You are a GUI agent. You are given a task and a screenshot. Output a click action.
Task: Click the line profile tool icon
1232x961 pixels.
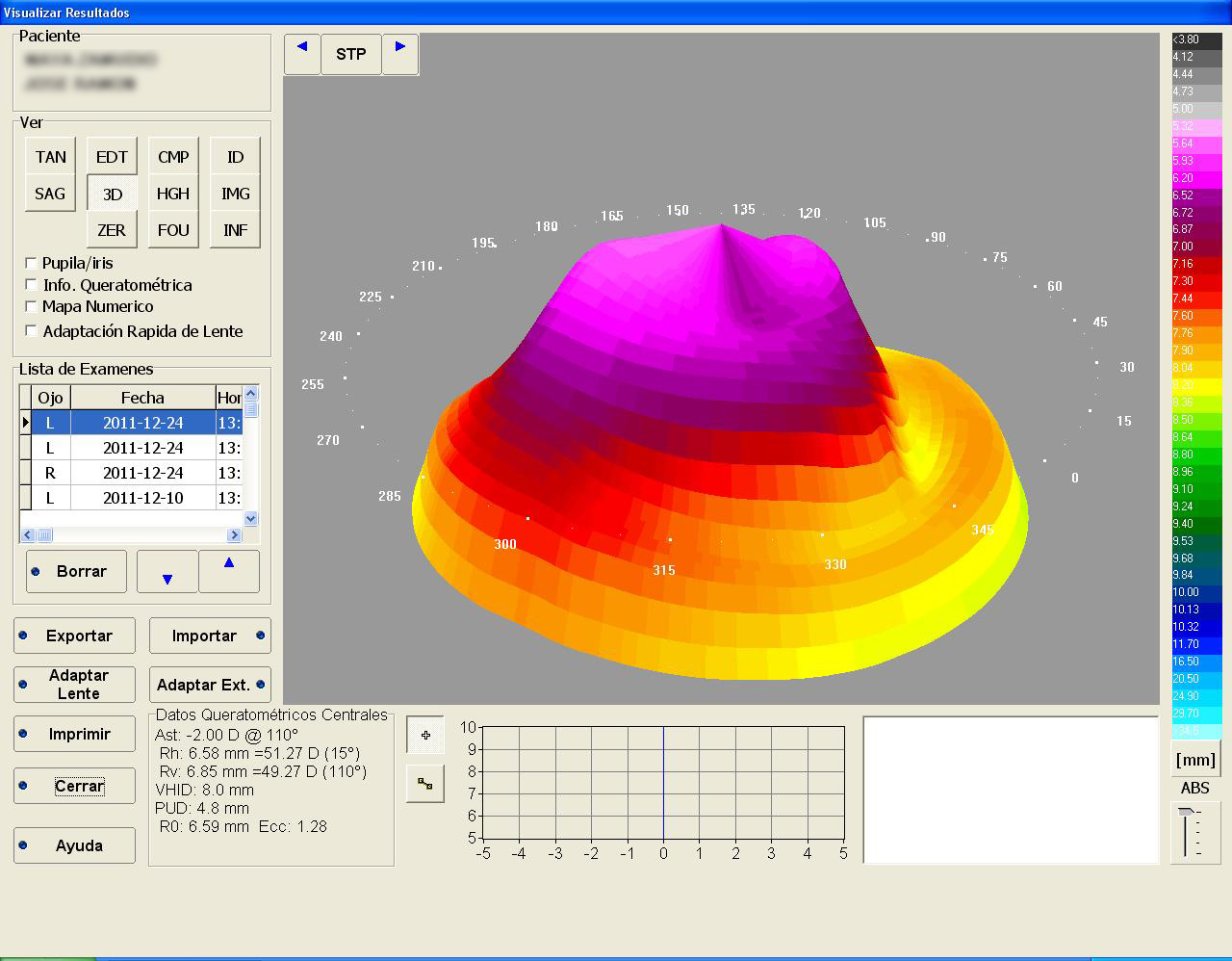(x=425, y=784)
